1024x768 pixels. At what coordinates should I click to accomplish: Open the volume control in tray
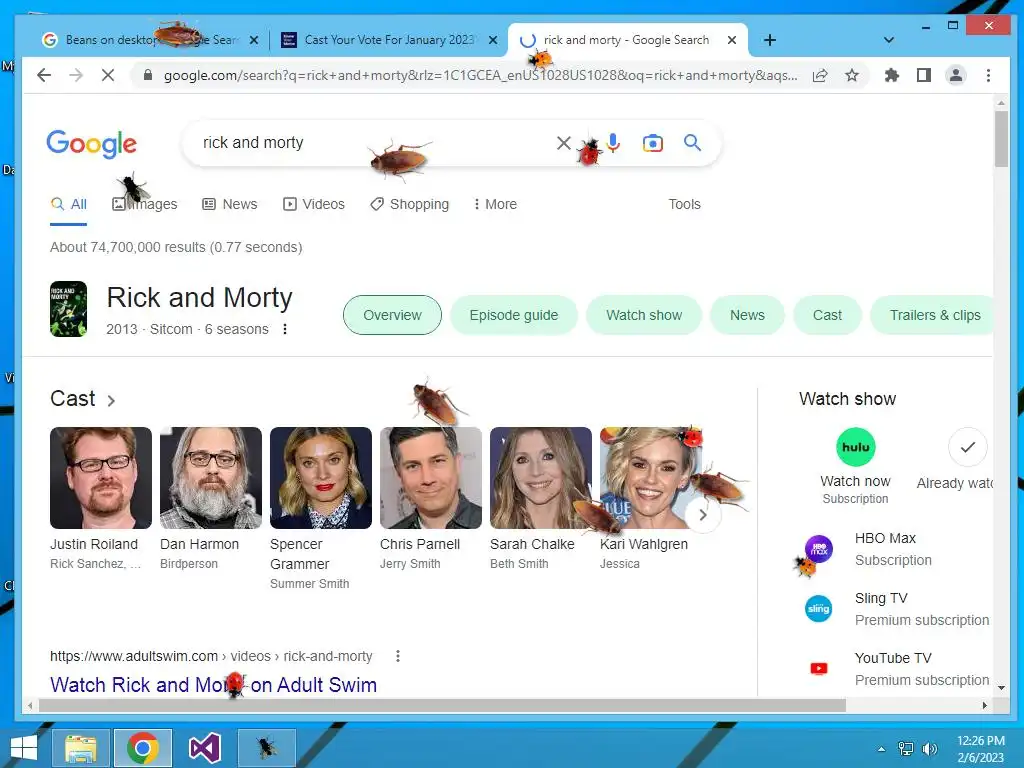tap(929, 749)
